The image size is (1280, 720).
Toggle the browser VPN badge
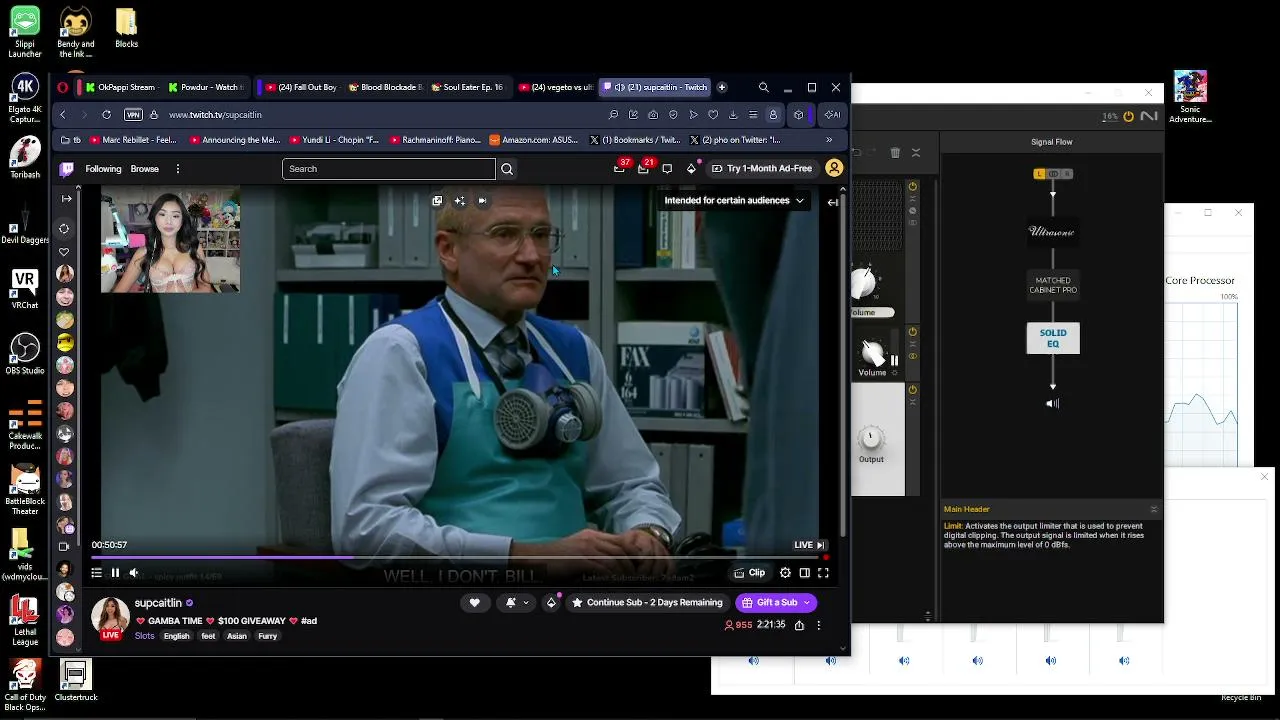click(x=133, y=115)
